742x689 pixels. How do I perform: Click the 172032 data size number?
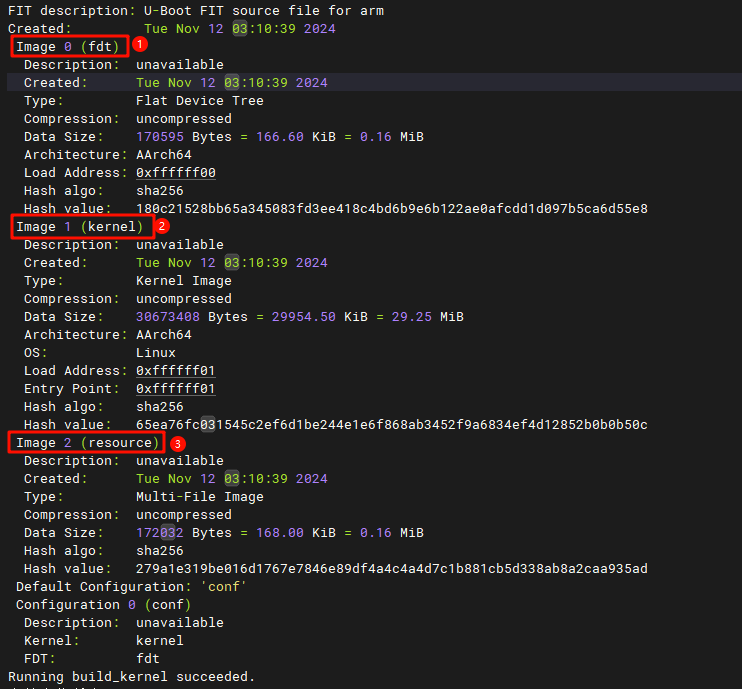(x=160, y=533)
